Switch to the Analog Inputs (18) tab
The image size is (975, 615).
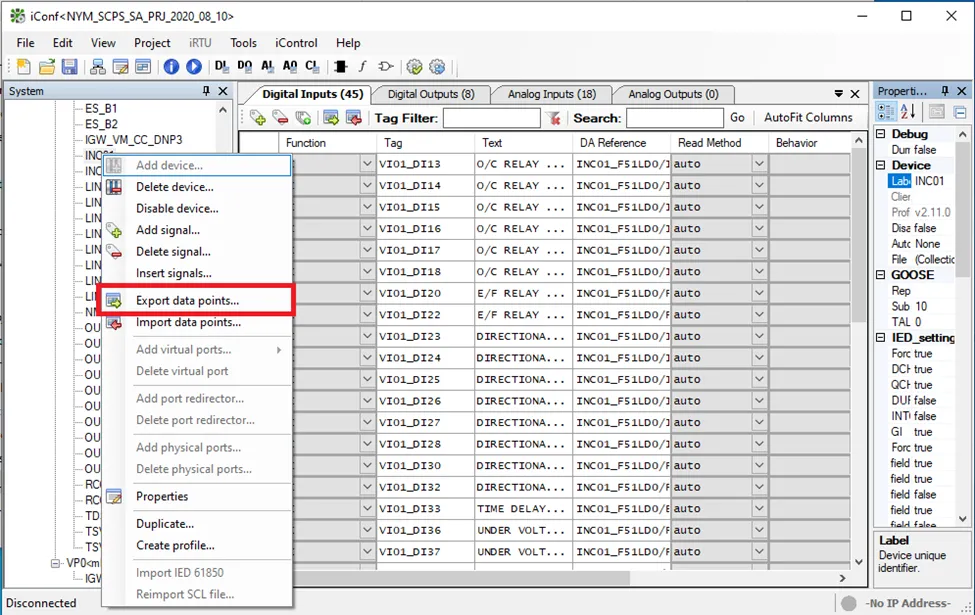click(552, 95)
